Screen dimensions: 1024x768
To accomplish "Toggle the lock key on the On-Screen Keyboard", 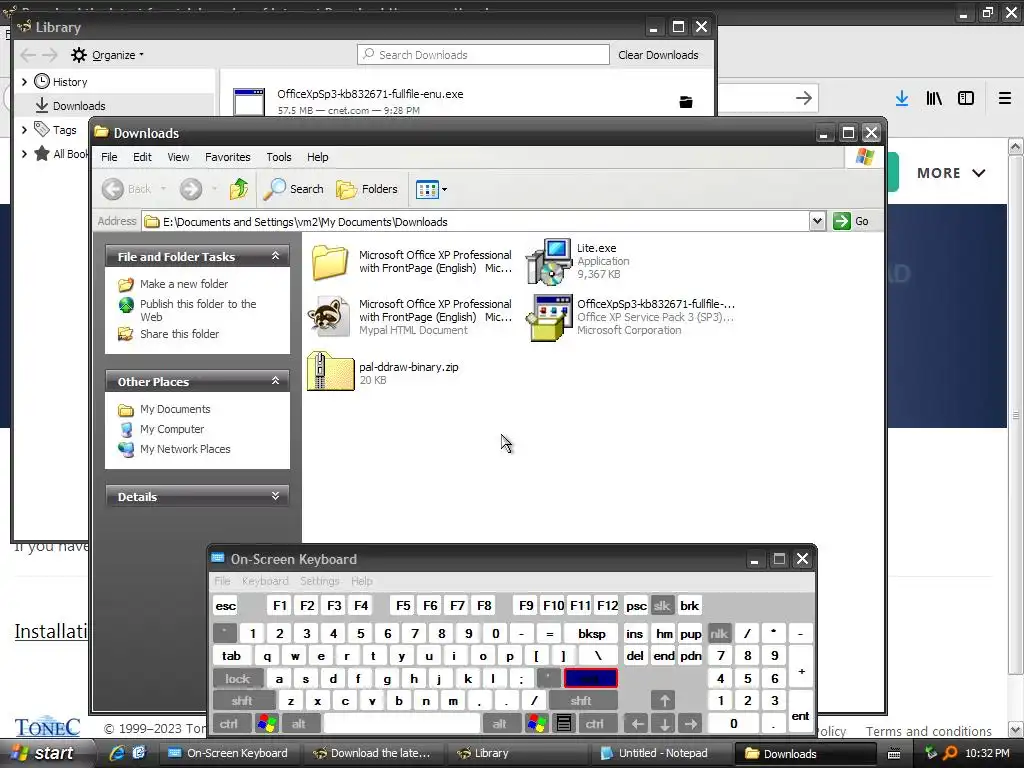I will click(238, 679).
